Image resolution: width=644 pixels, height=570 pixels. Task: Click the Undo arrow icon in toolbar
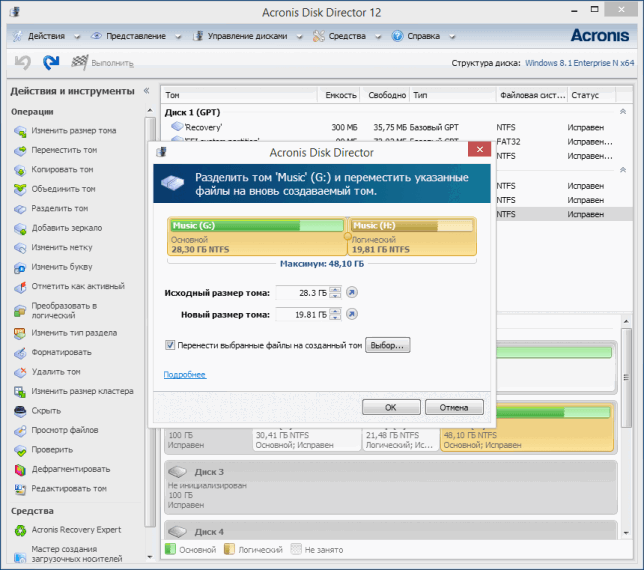click(23, 62)
